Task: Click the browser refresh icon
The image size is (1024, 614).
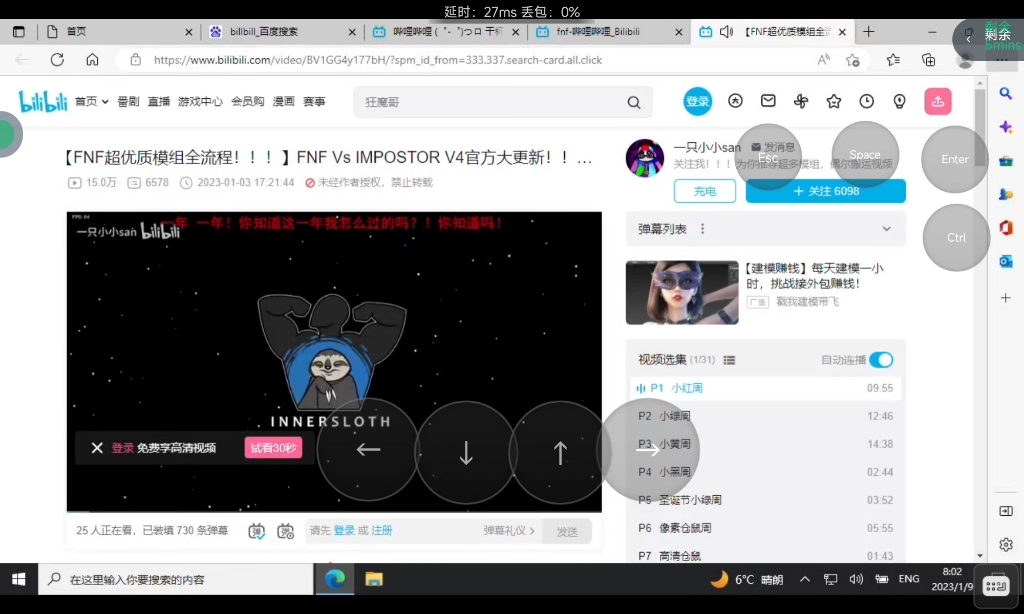Action: (x=57, y=60)
